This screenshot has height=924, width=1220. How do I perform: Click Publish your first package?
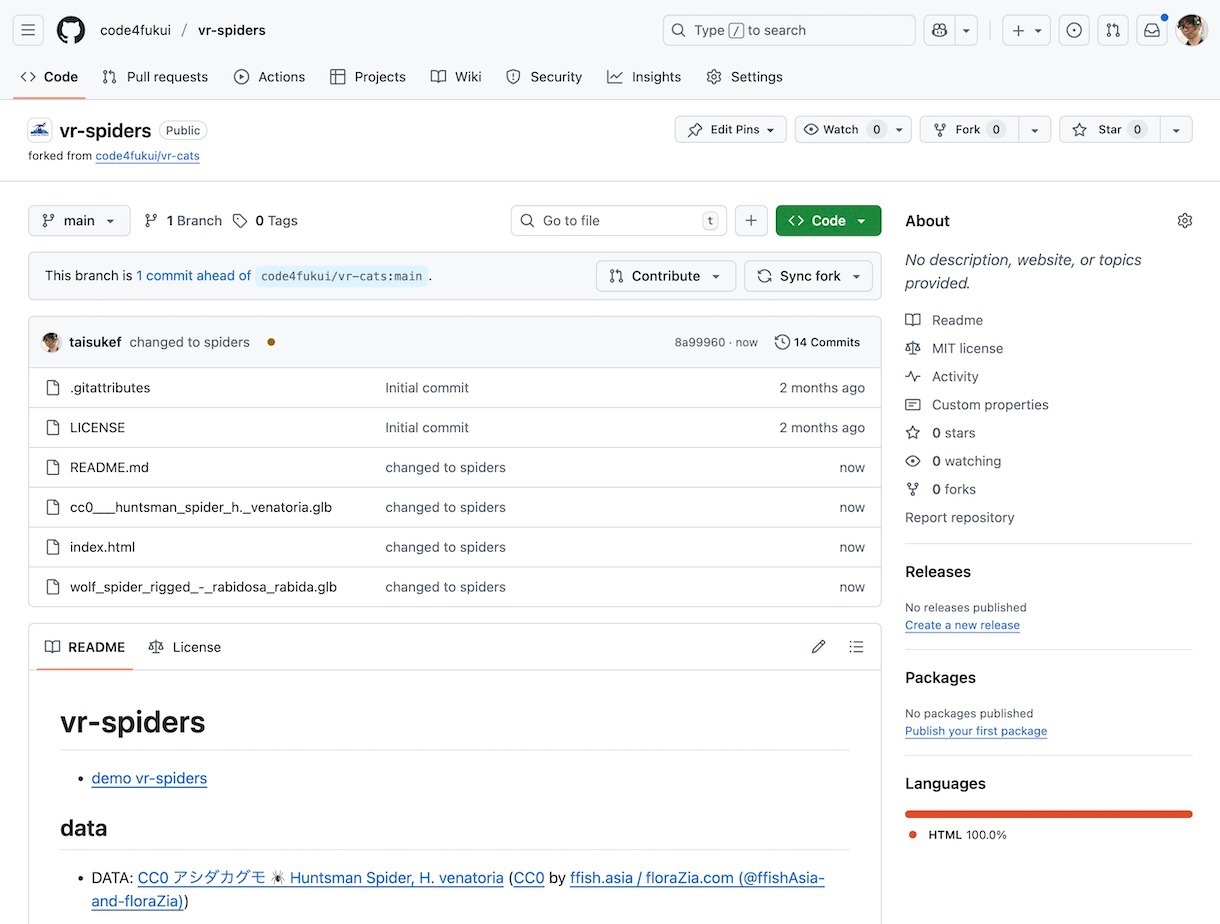tap(976, 731)
